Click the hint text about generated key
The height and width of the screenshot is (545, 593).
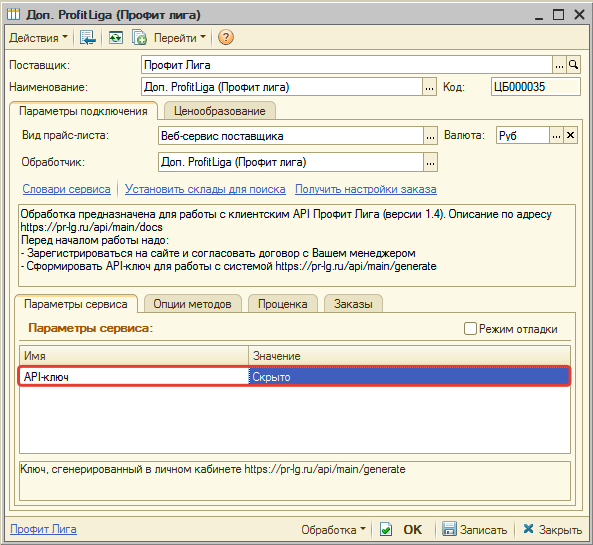point(295,481)
